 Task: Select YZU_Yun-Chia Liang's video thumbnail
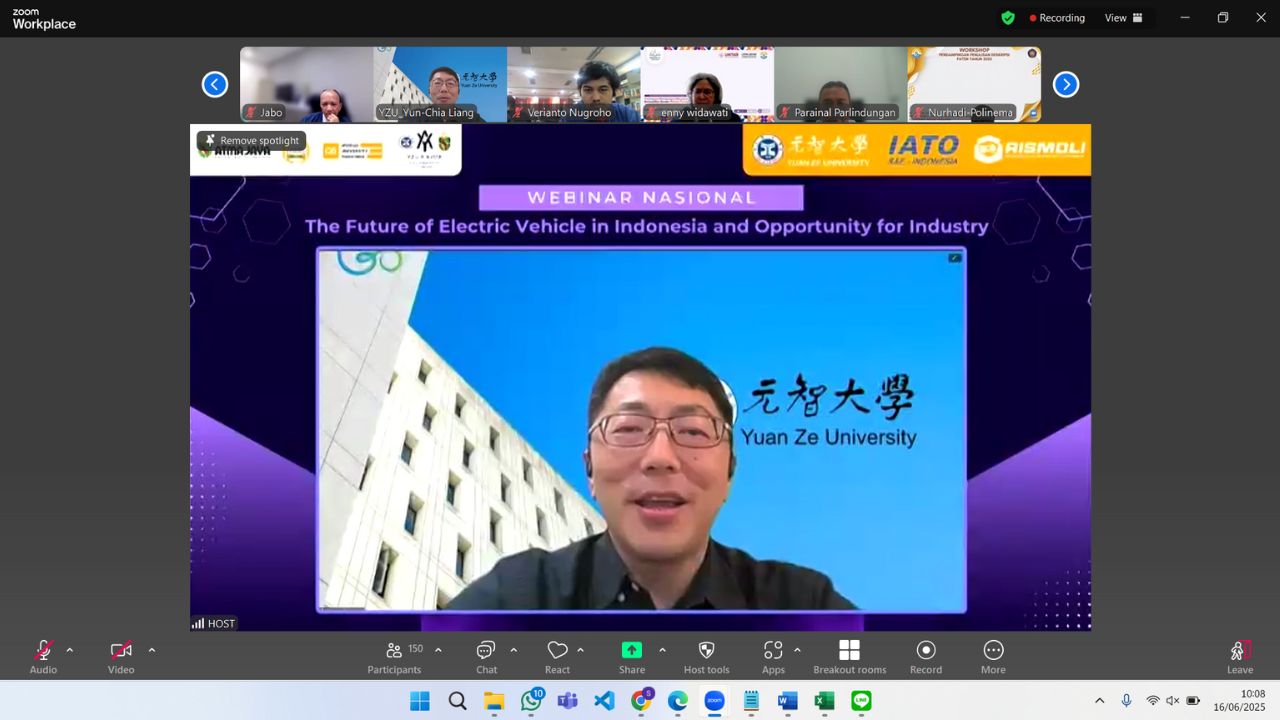coord(440,84)
